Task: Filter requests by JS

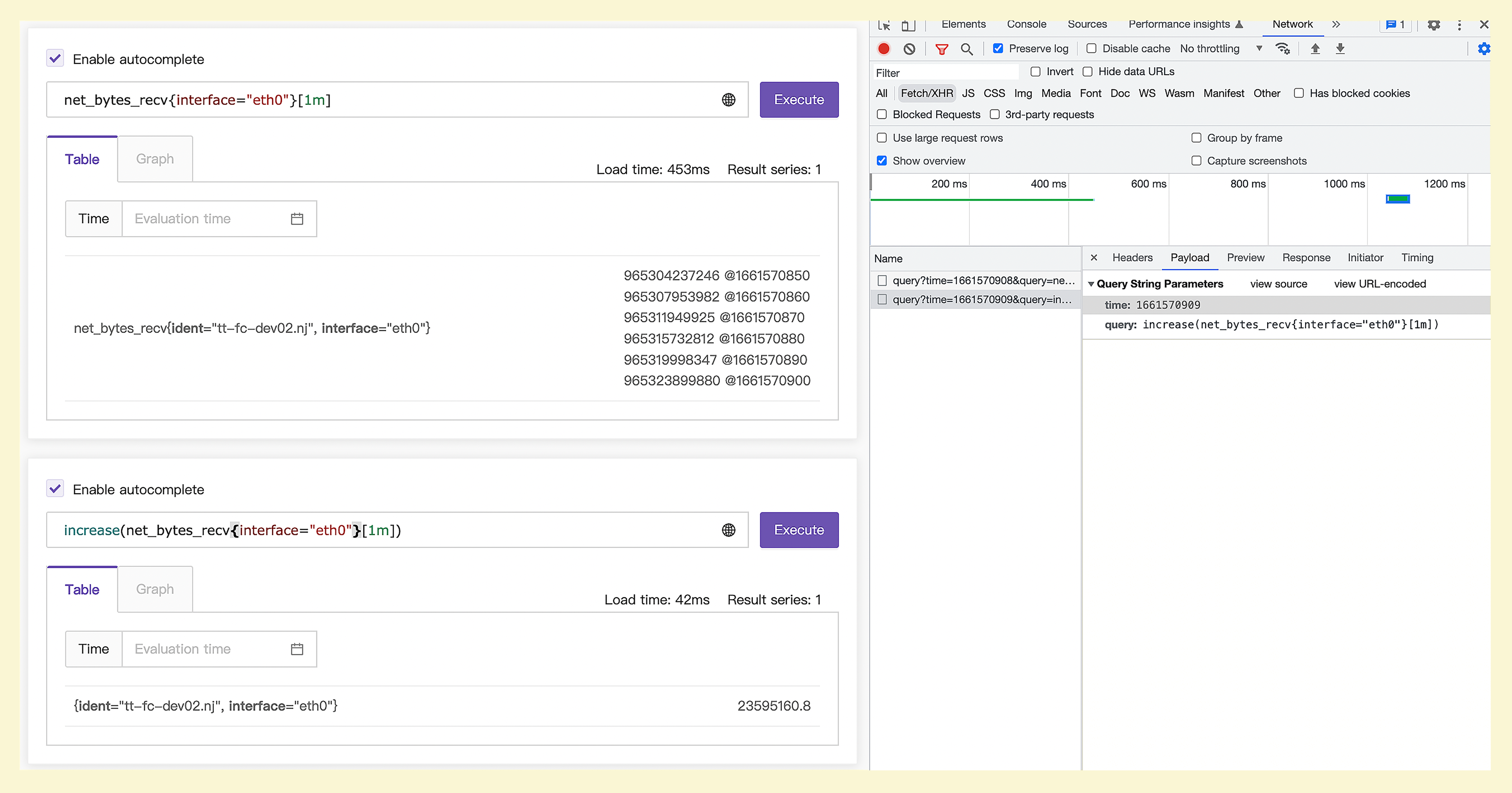Action: 968,93
